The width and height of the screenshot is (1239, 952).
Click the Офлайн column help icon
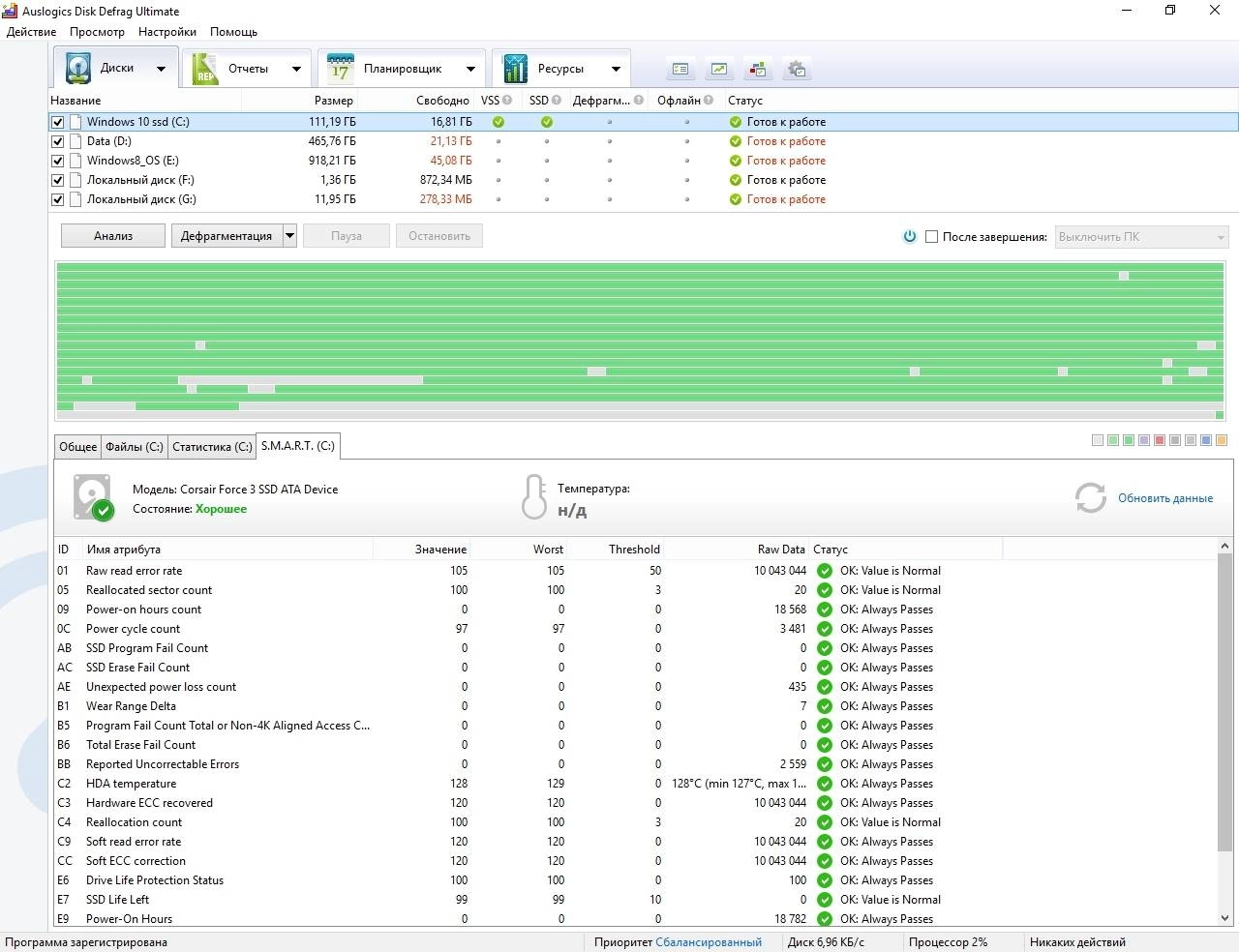[709, 100]
